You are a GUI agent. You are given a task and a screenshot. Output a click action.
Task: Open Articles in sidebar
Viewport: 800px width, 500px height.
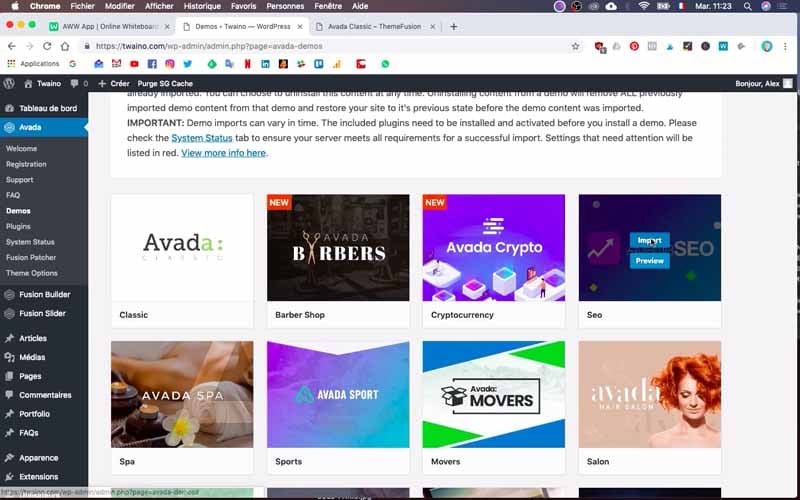44,338
